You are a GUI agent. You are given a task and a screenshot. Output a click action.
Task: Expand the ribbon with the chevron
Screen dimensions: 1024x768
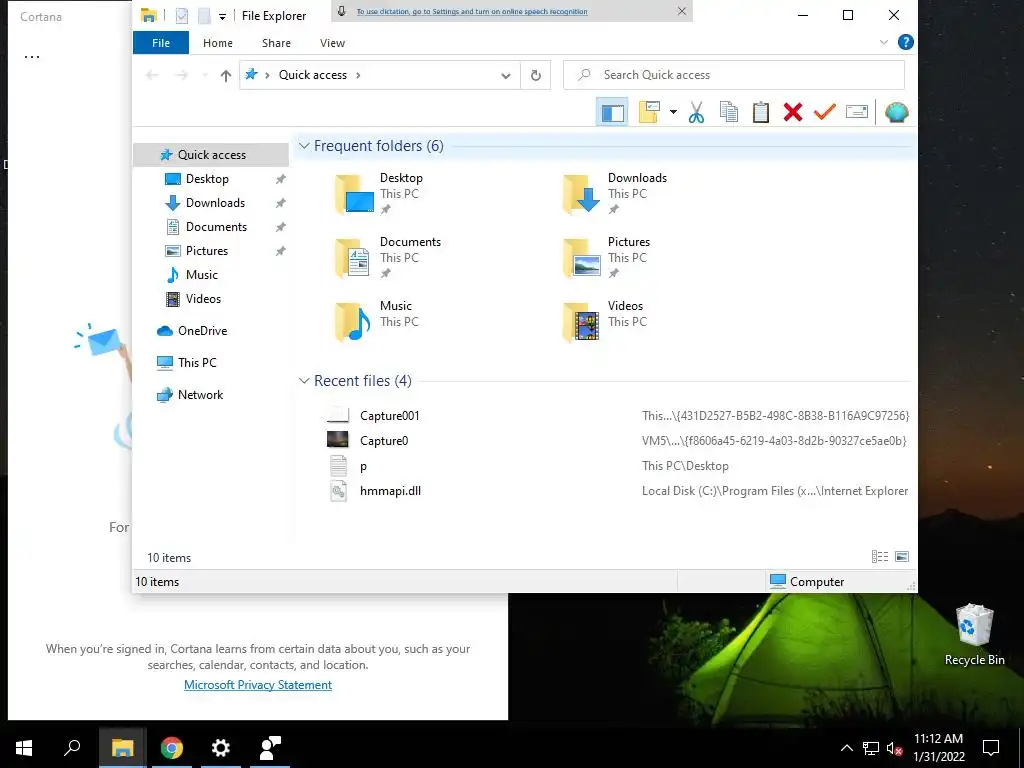click(x=884, y=42)
